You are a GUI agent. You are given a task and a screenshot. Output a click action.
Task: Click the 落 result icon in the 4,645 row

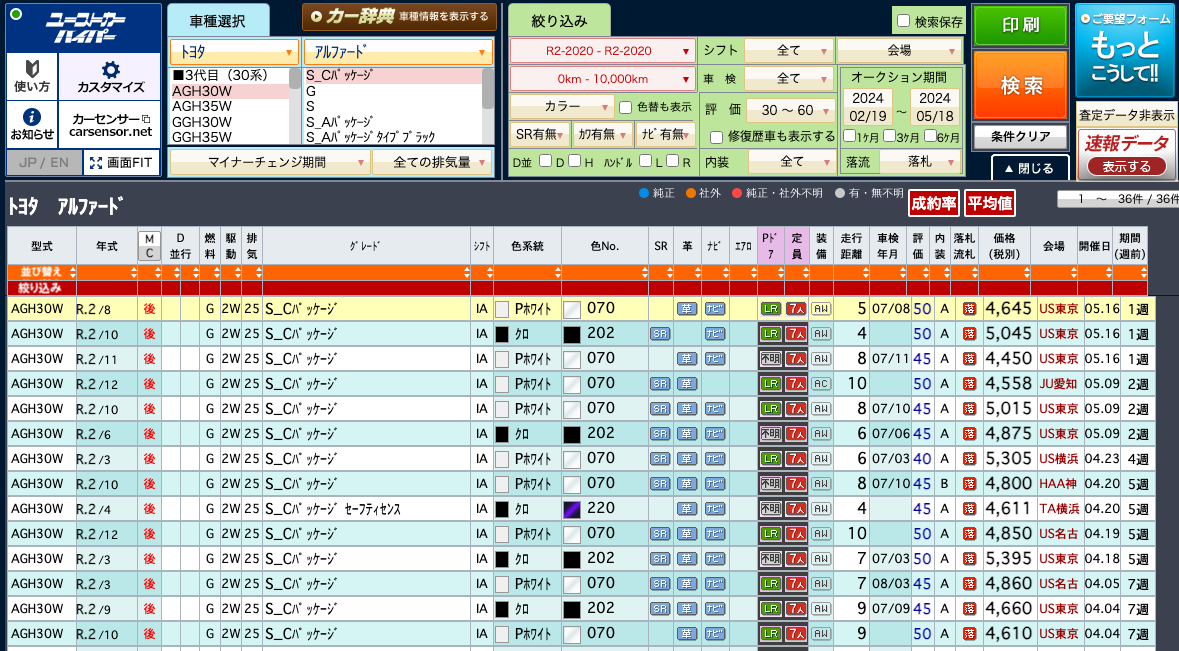(969, 309)
